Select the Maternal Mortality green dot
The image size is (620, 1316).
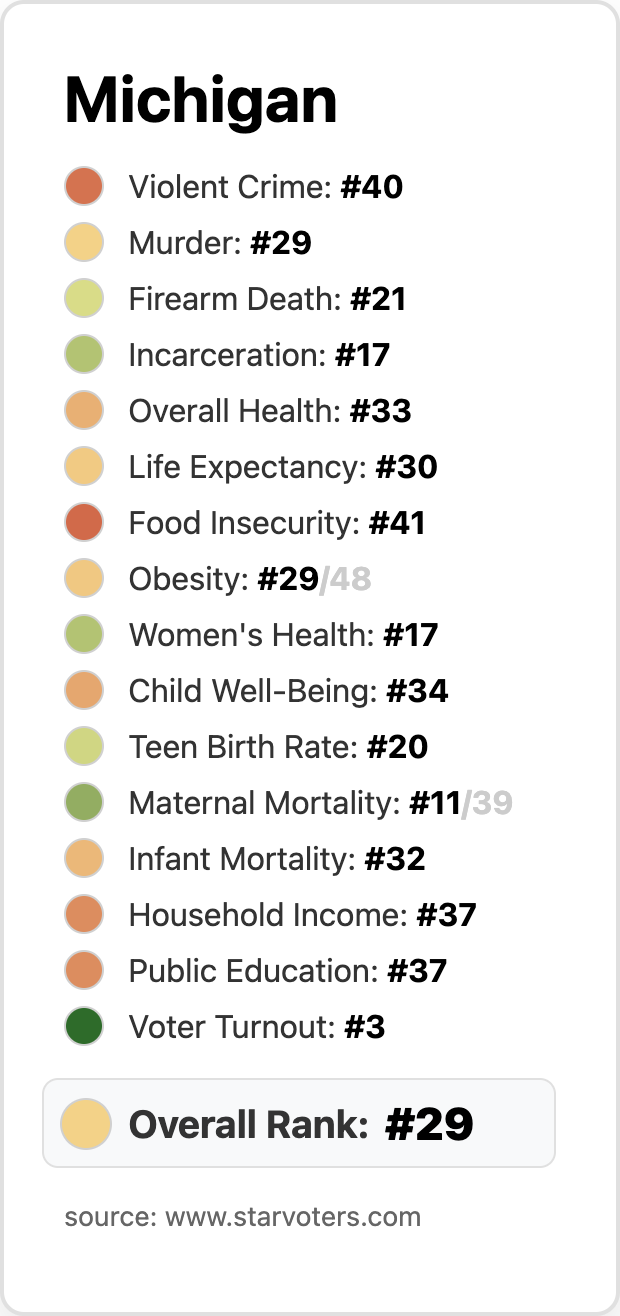84,803
